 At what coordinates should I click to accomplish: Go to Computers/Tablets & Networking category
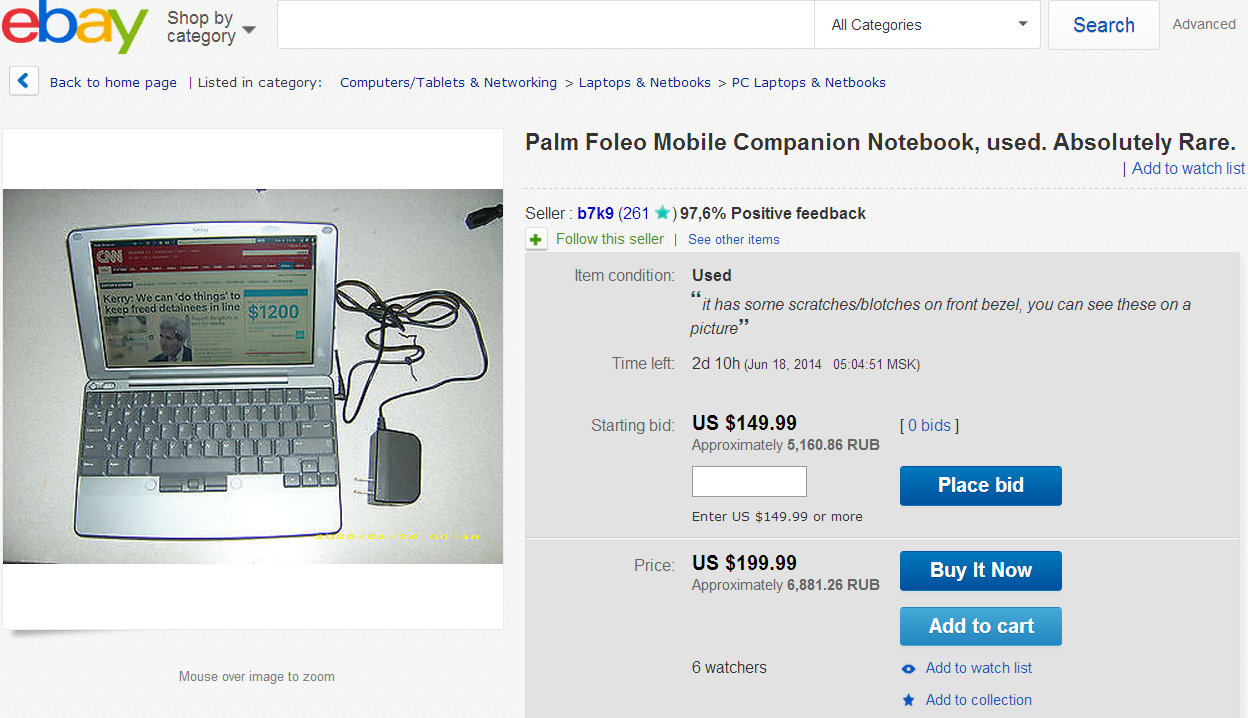coord(448,83)
